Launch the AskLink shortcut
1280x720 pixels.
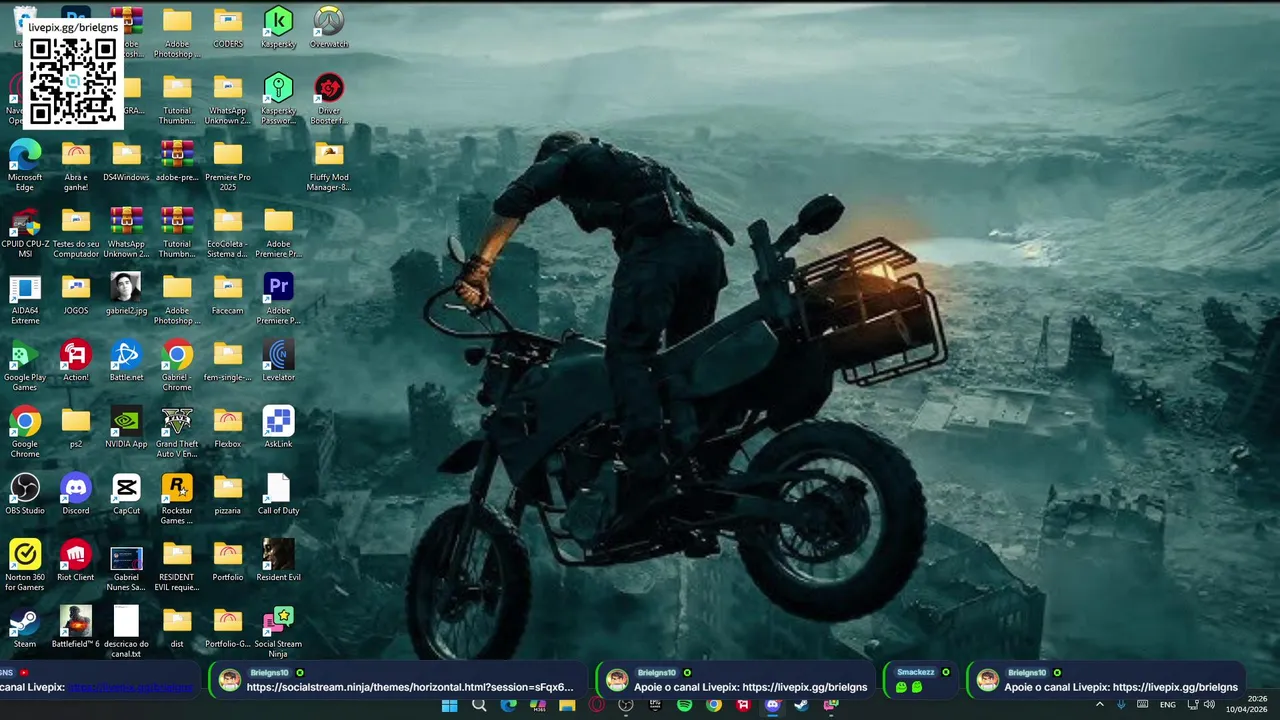coord(278,427)
